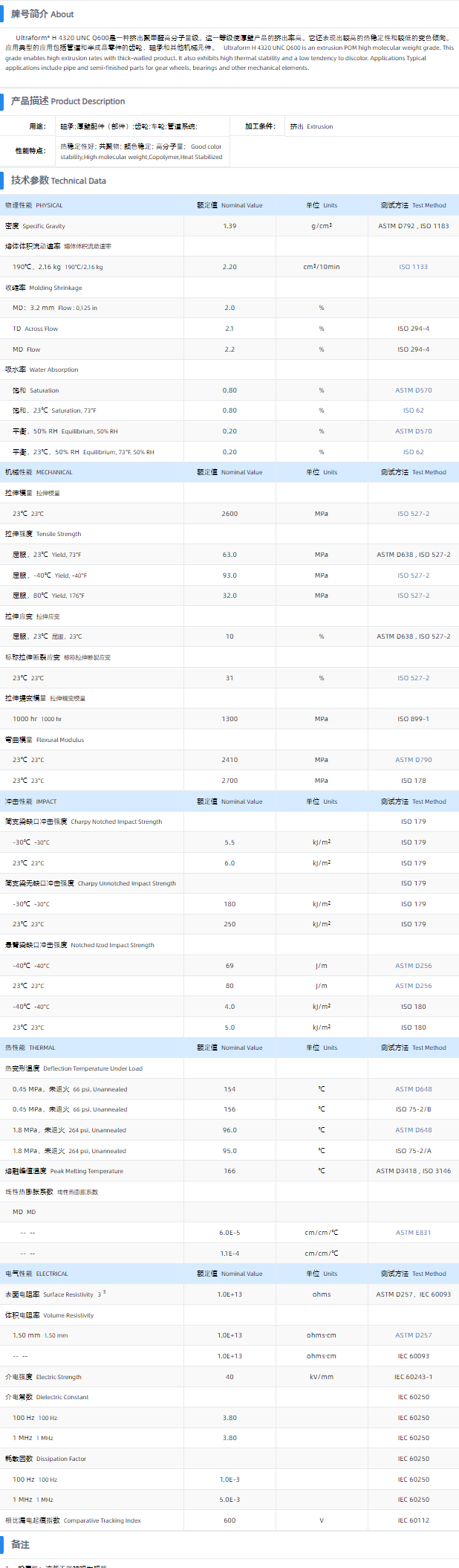Open ISO 527-2 link in the Yield, -40°F row
The image size is (459, 1568).
413,575
